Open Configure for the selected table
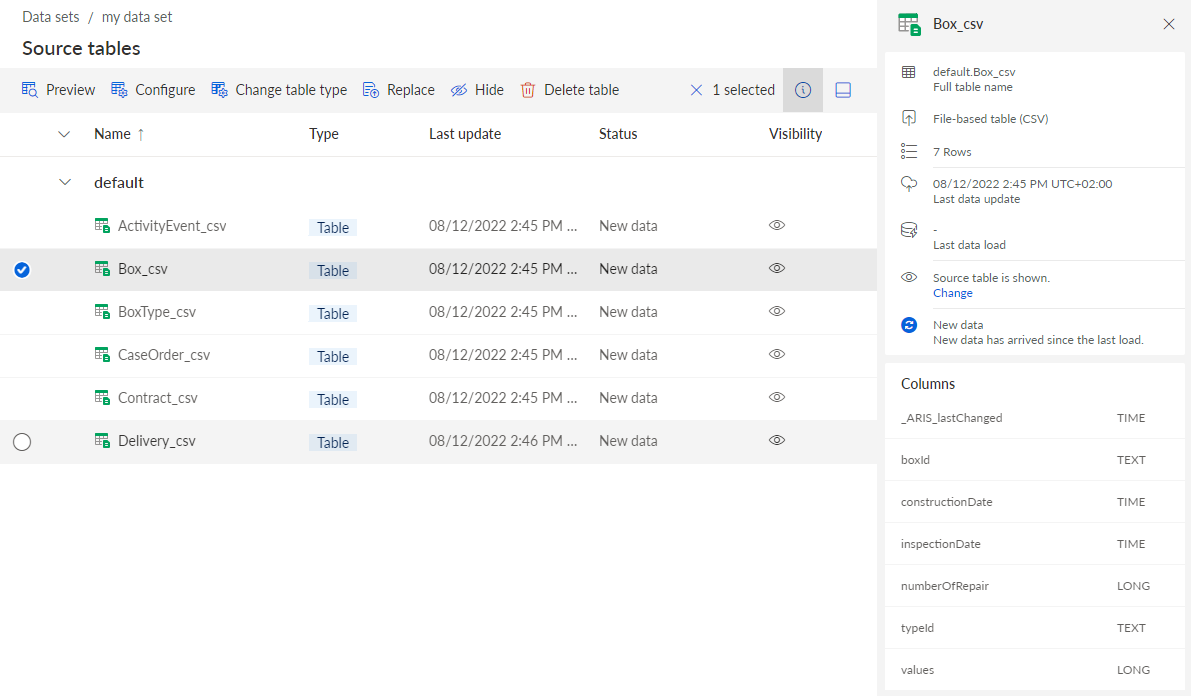1191x696 pixels. click(153, 90)
